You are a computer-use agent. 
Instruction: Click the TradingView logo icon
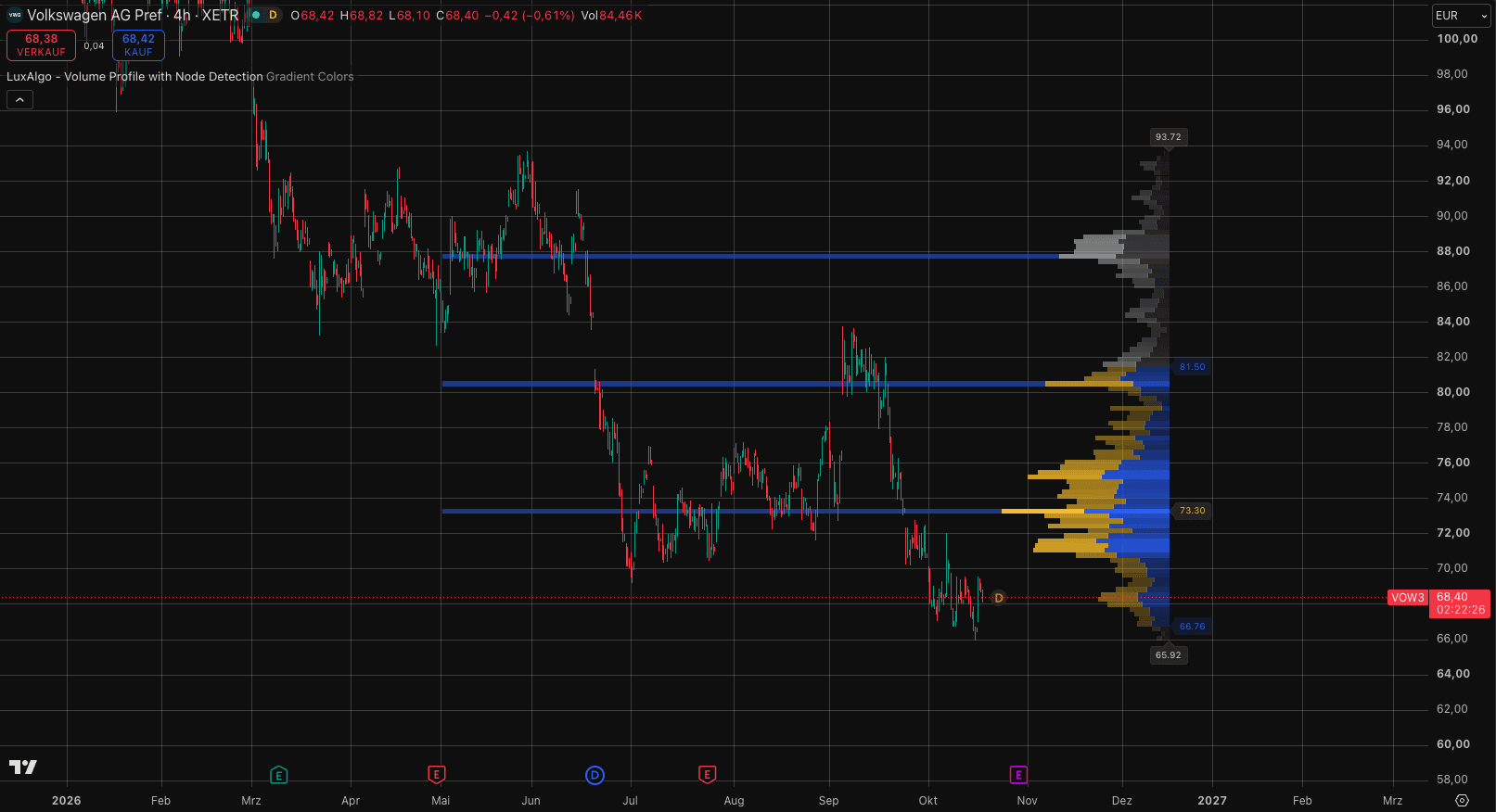click(23, 767)
